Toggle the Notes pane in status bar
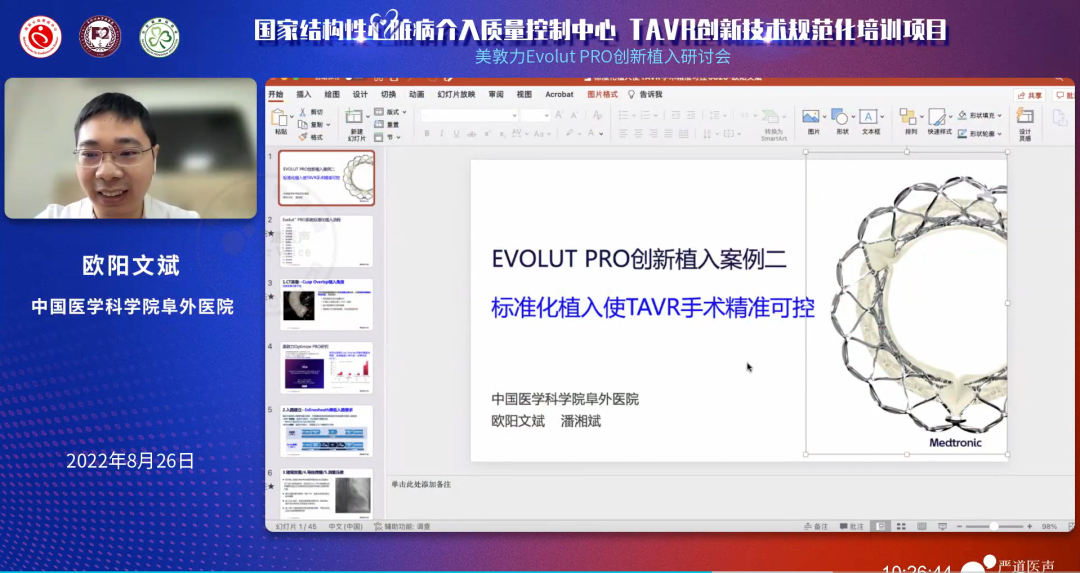 click(816, 526)
